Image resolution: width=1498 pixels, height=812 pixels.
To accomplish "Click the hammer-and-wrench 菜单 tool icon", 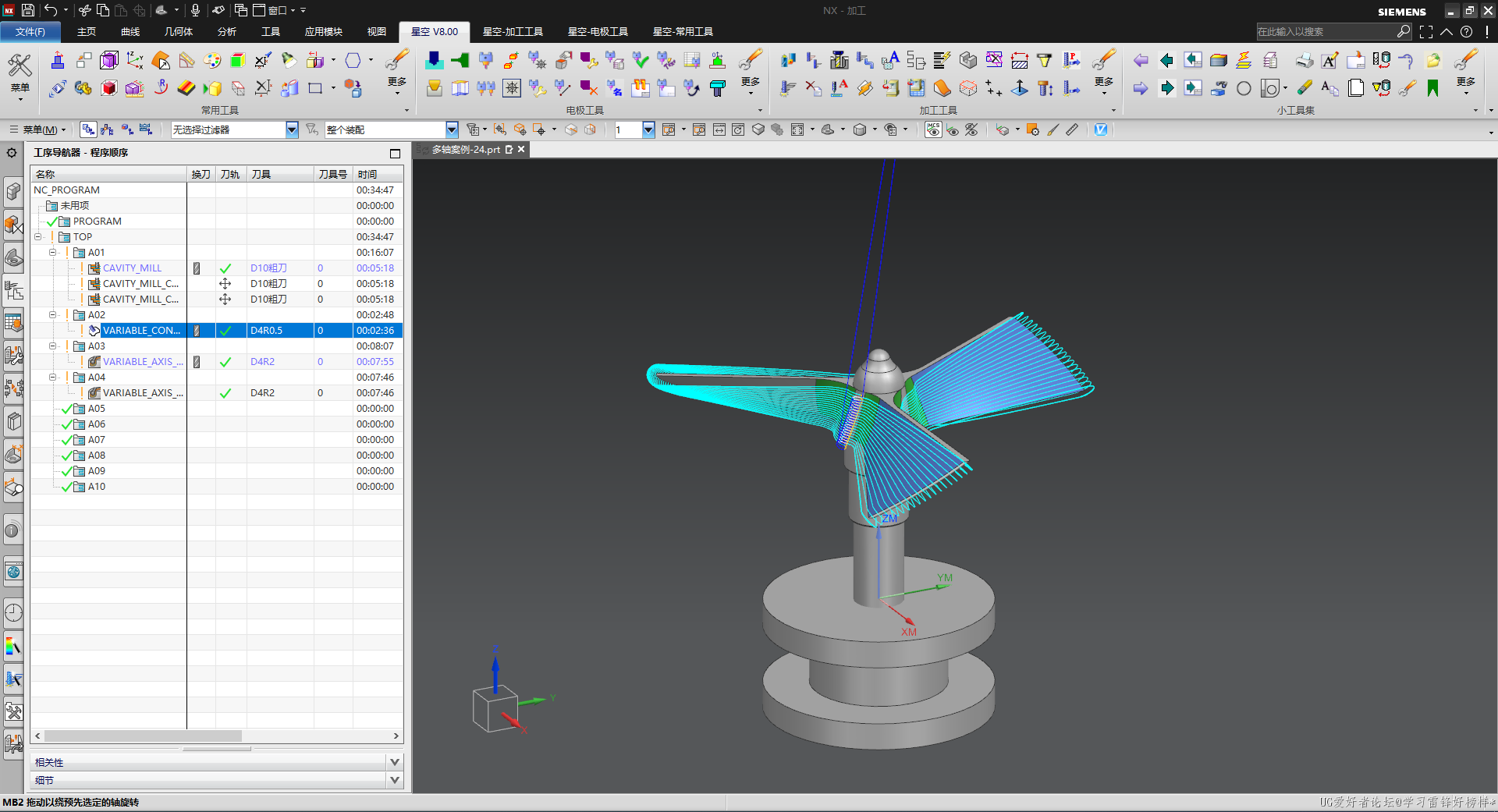I will [20, 66].
